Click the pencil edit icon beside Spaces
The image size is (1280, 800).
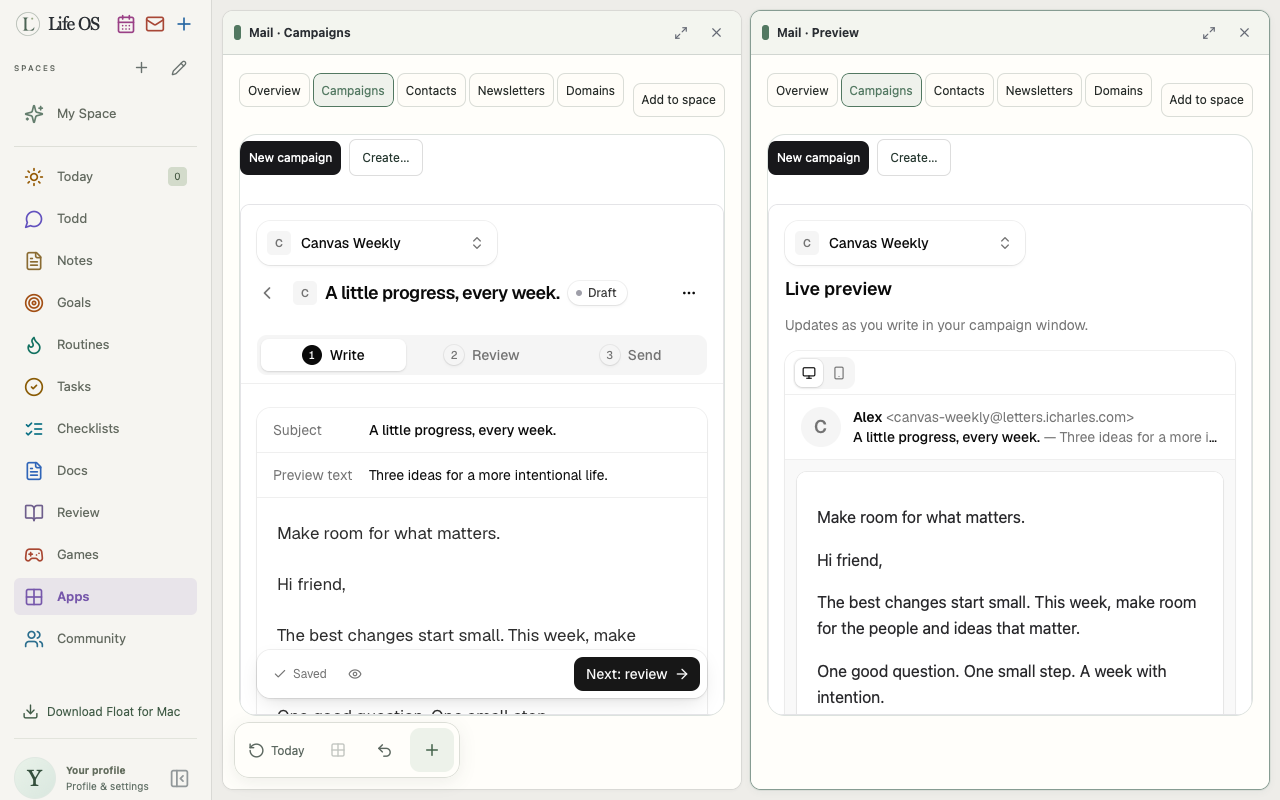[179, 68]
